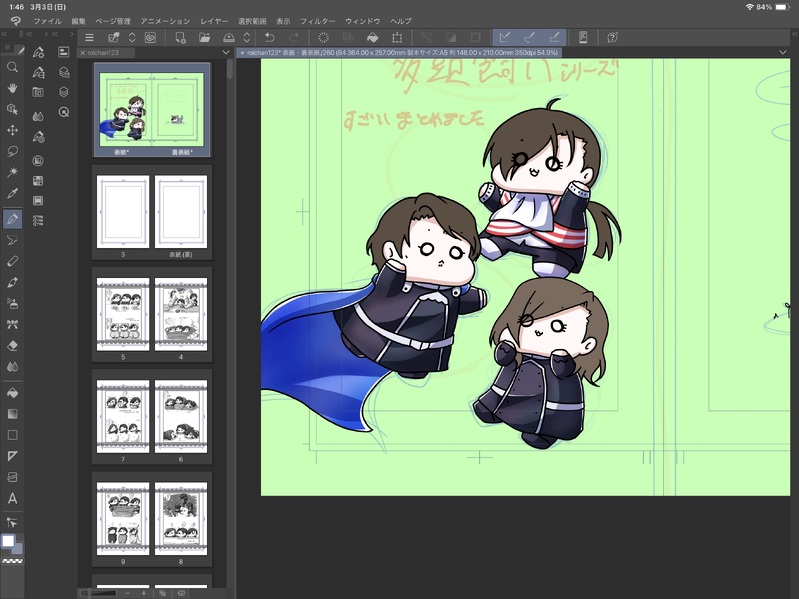Select the Fill bucket tool
Viewport: 799px width, 599px height.
[12, 393]
